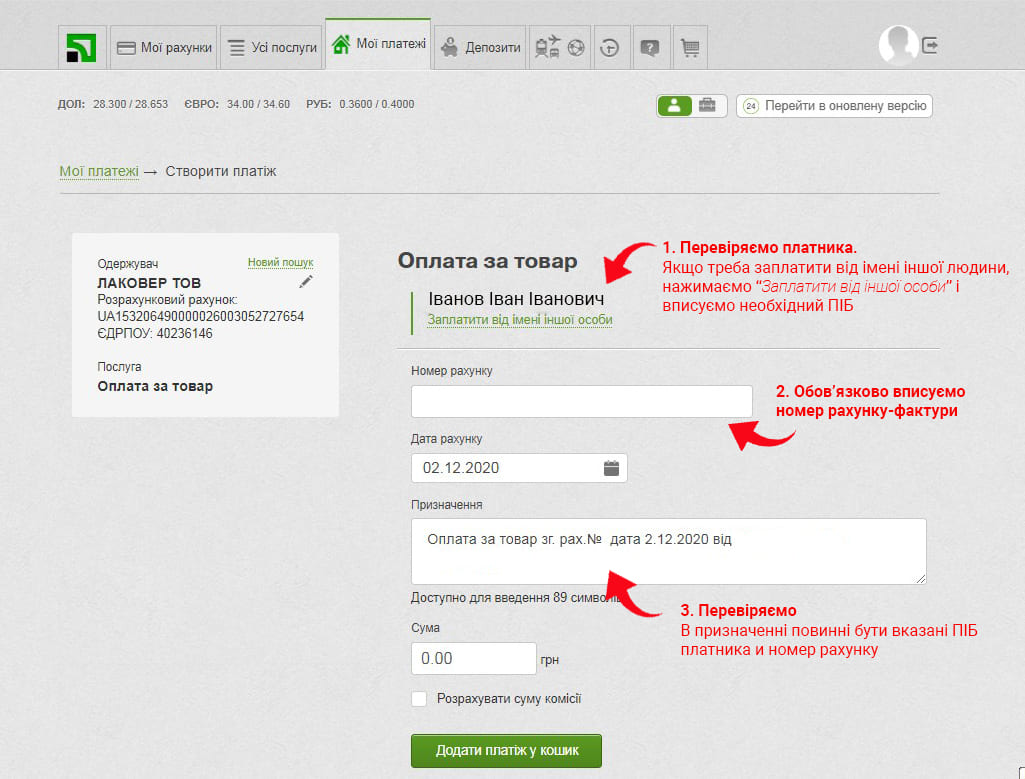The width and height of the screenshot is (1025, 779).
Task: Open the help question mark icon
Action: pyautogui.click(x=650, y=48)
